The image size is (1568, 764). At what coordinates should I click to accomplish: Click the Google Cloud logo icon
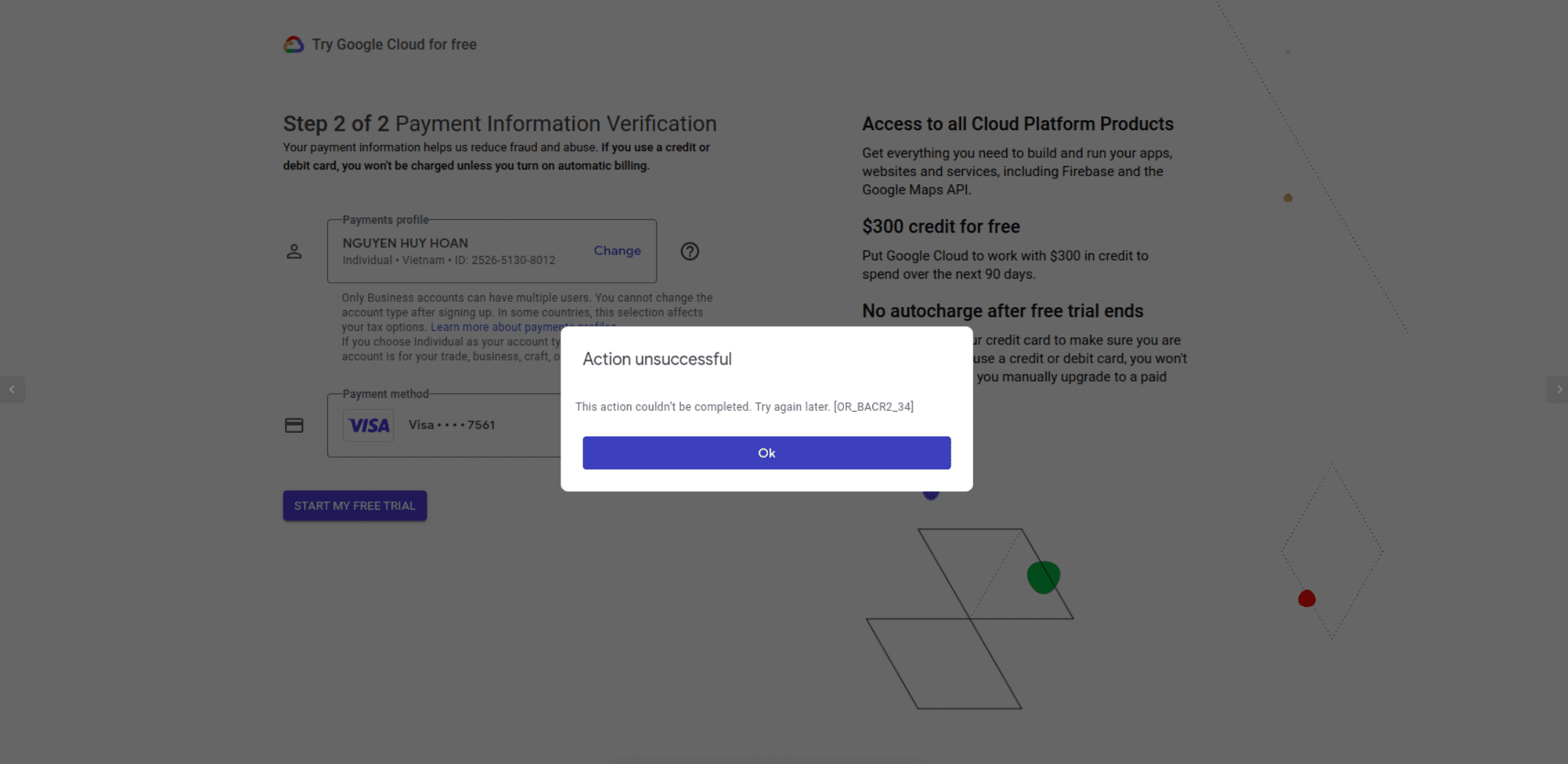coord(294,45)
